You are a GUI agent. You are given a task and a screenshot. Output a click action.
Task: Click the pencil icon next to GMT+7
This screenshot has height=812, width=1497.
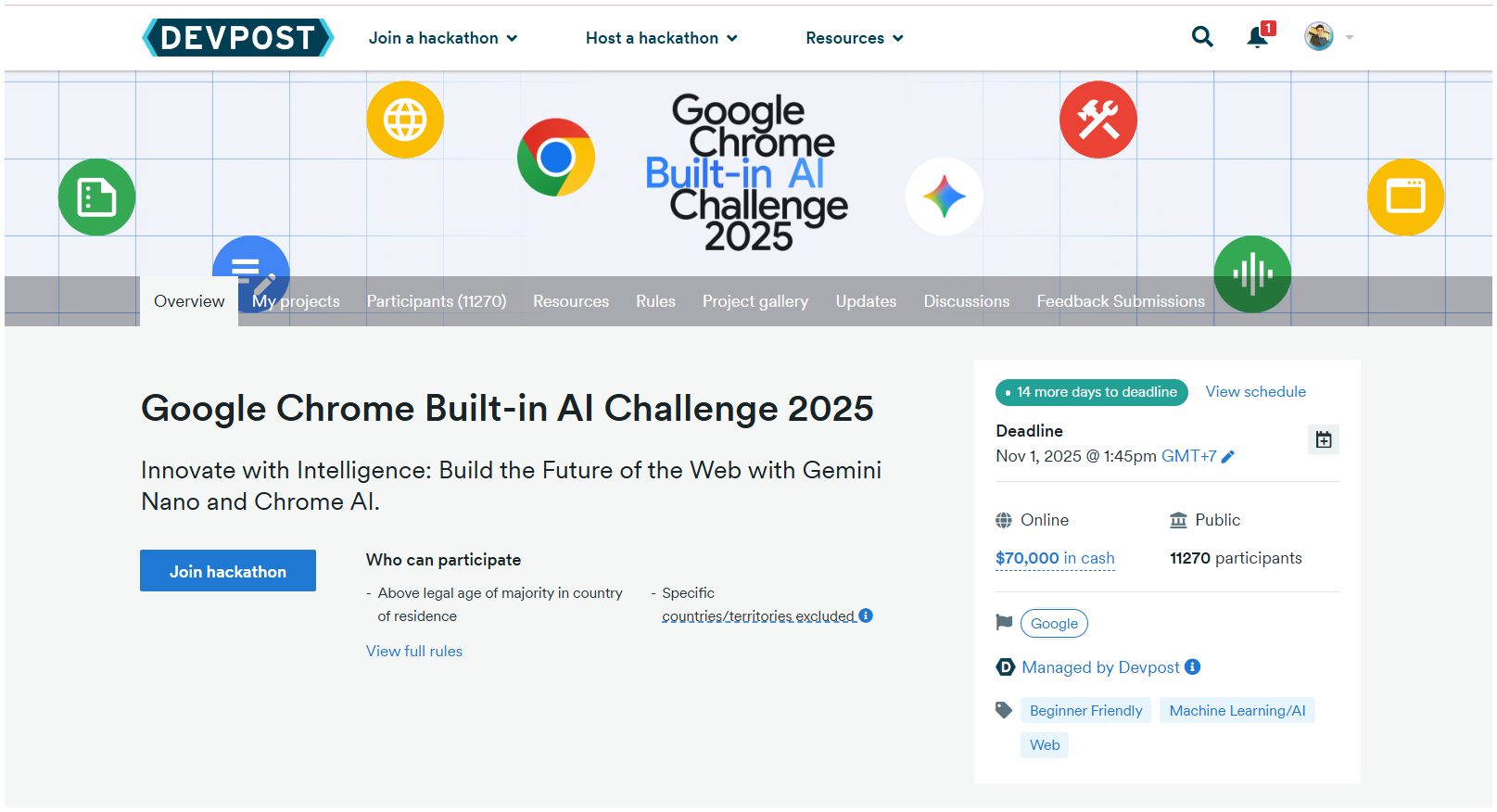click(x=1228, y=456)
